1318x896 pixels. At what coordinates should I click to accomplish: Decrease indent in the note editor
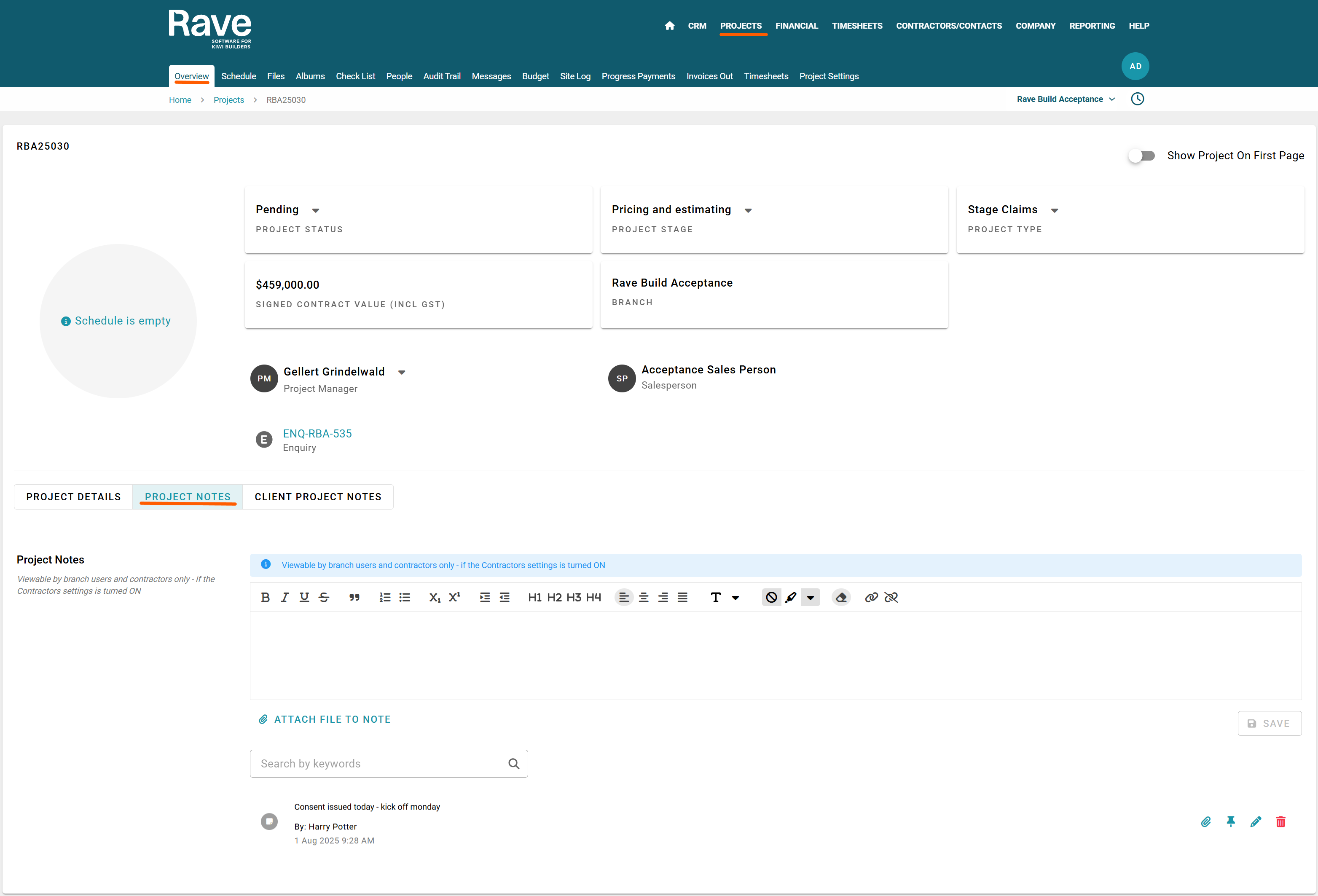point(504,597)
